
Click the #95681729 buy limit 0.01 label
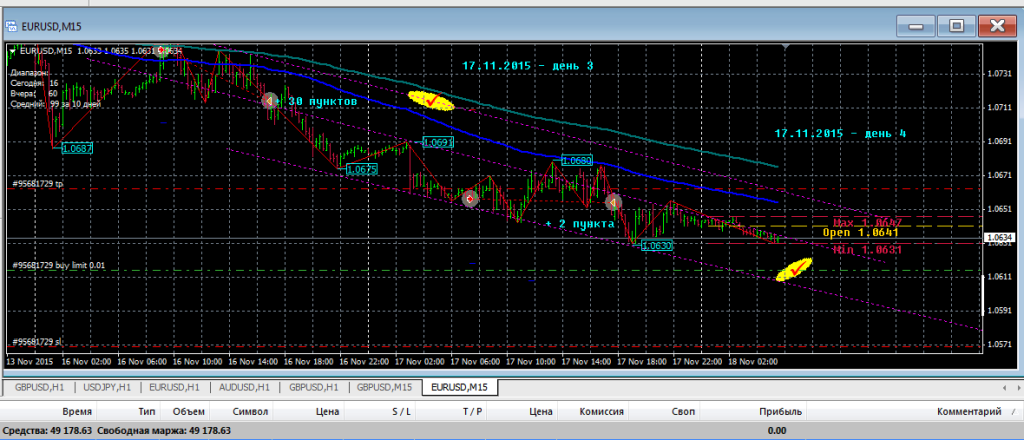(x=59, y=266)
